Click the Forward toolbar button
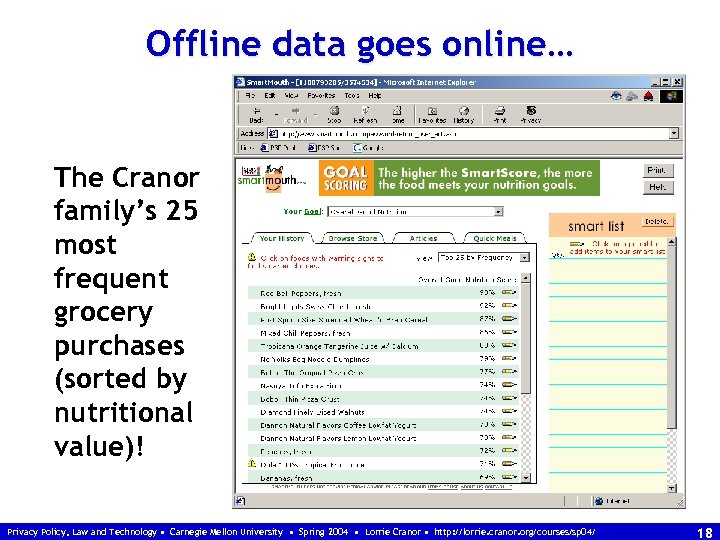The image size is (720, 540). (x=295, y=115)
